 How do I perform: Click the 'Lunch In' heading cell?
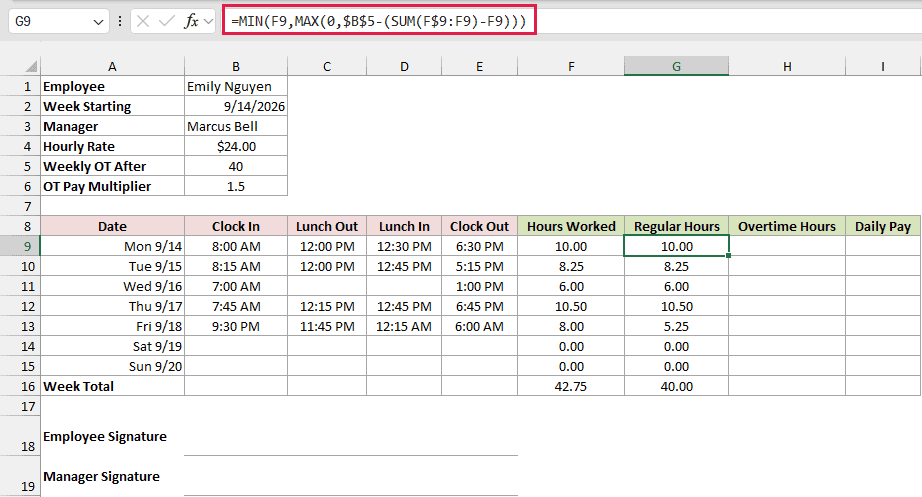[404, 226]
